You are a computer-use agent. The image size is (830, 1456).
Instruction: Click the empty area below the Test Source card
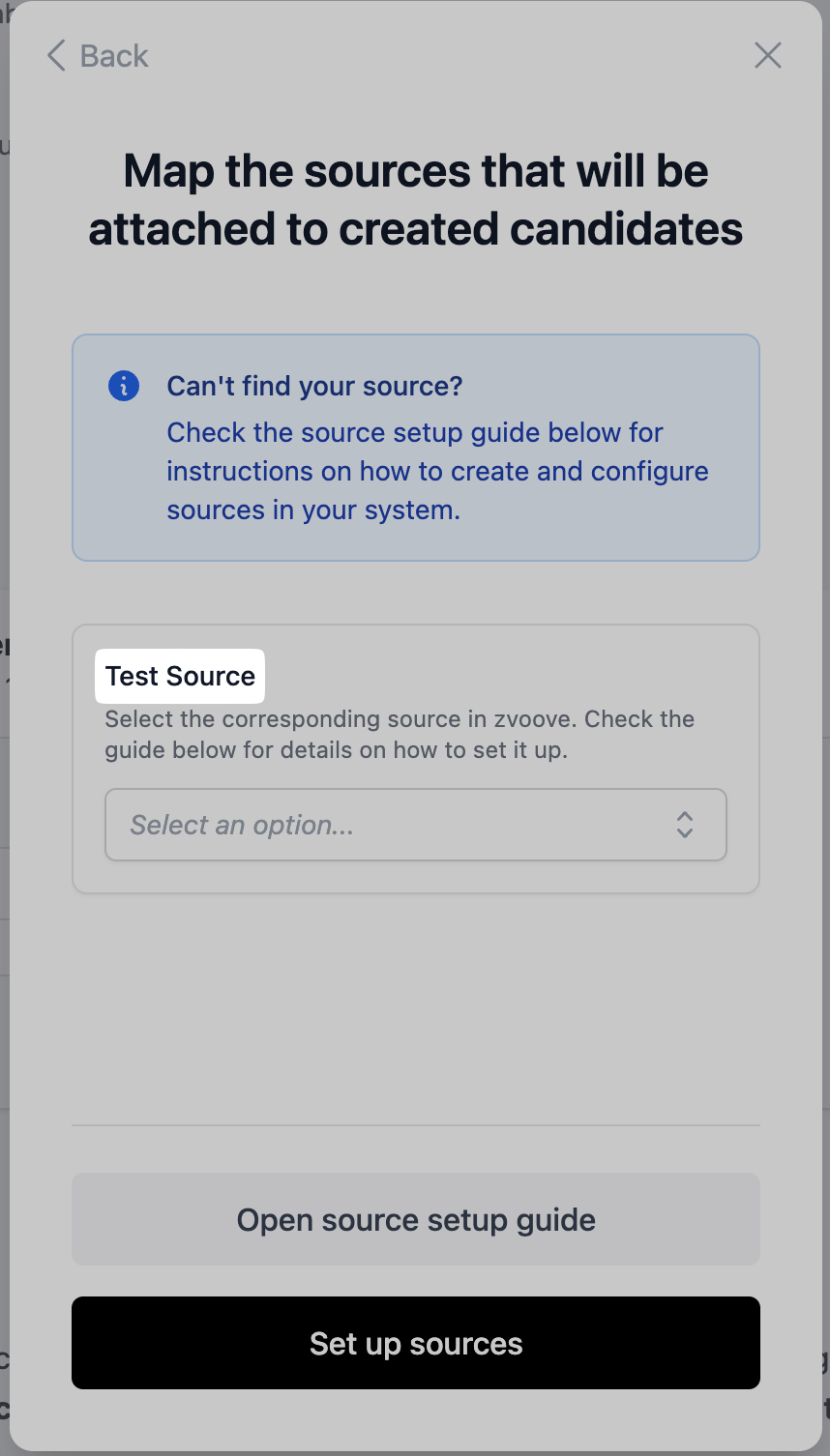[x=415, y=1005]
